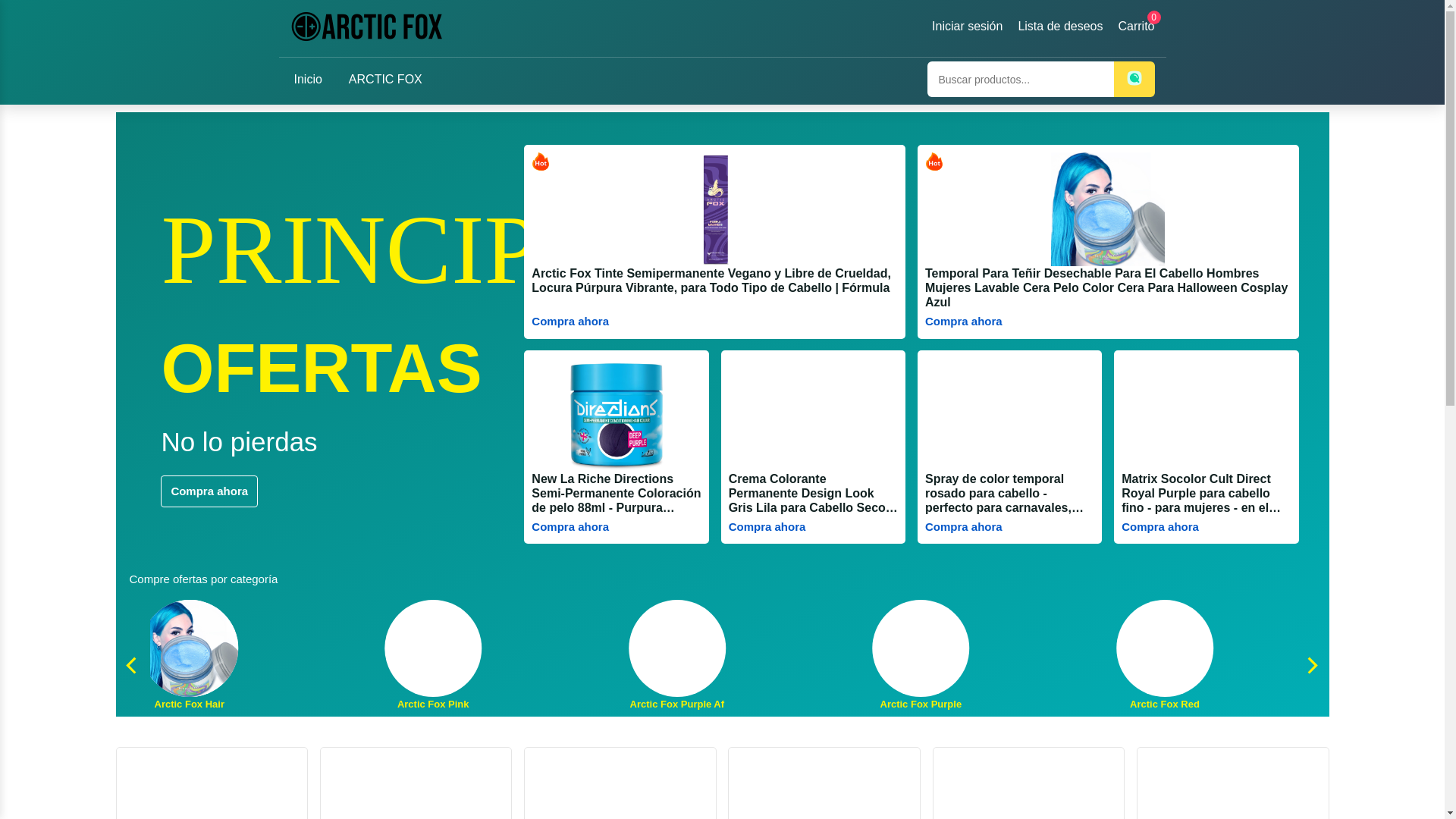This screenshot has height=819, width=1456.
Task: Click Compra ahora for Matrix Socolor Cult
Action: [x=1160, y=527]
